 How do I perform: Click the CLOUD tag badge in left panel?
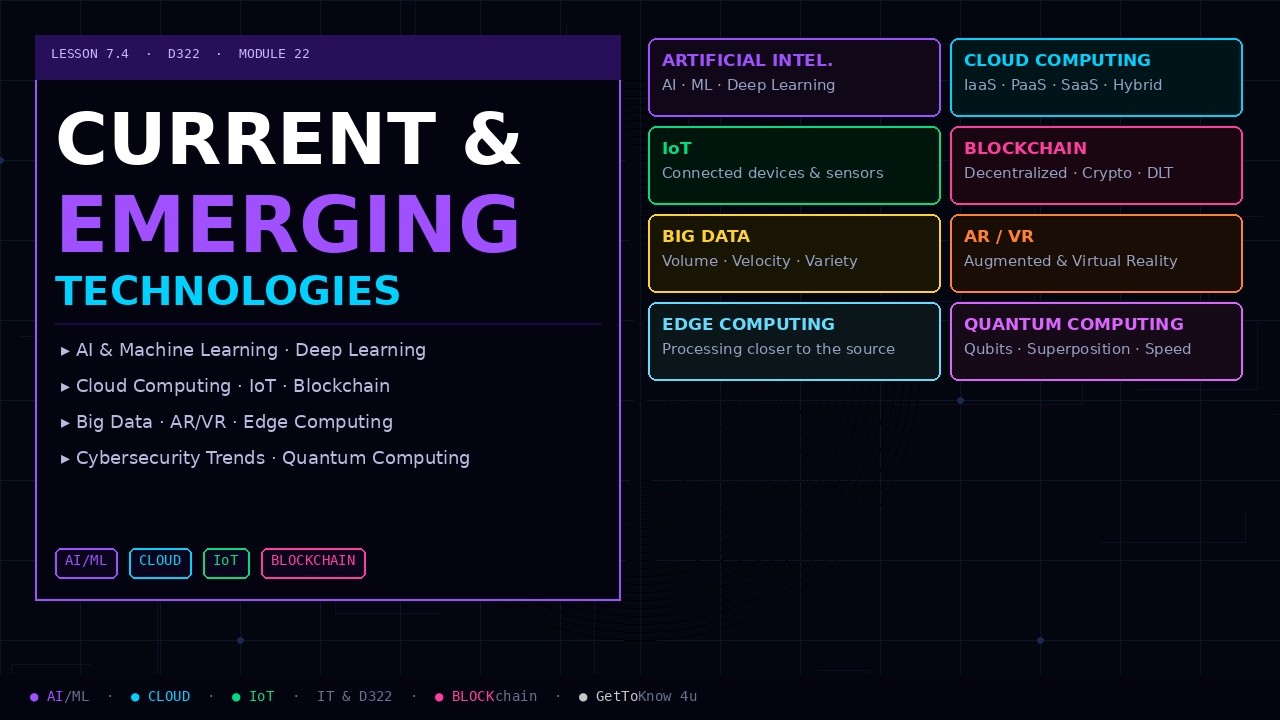click(160, 563)
